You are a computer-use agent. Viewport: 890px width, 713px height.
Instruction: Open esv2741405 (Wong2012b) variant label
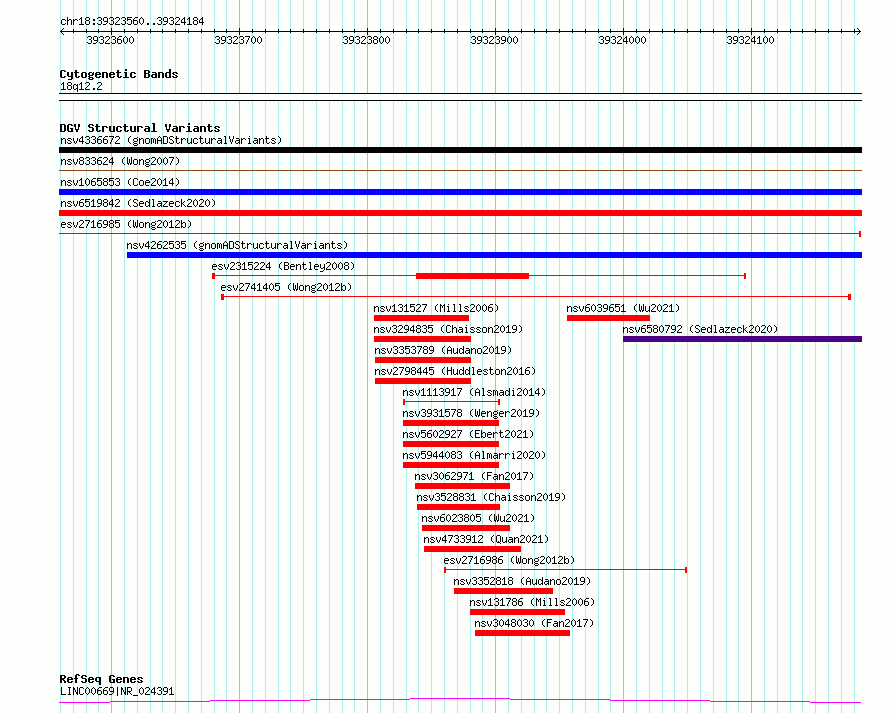coord(286,287)
